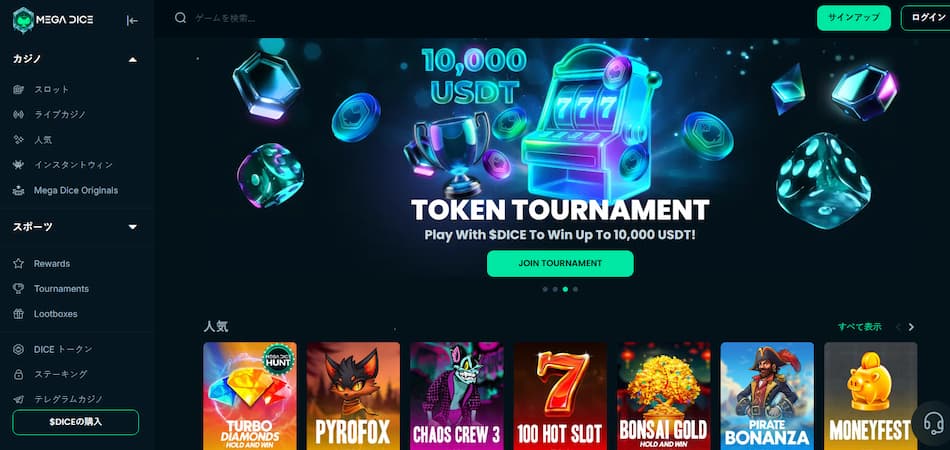The width and height of the screenshot is (950, 450).
Task: Select the first carousel dot
Action: click(x=545, y=289)
